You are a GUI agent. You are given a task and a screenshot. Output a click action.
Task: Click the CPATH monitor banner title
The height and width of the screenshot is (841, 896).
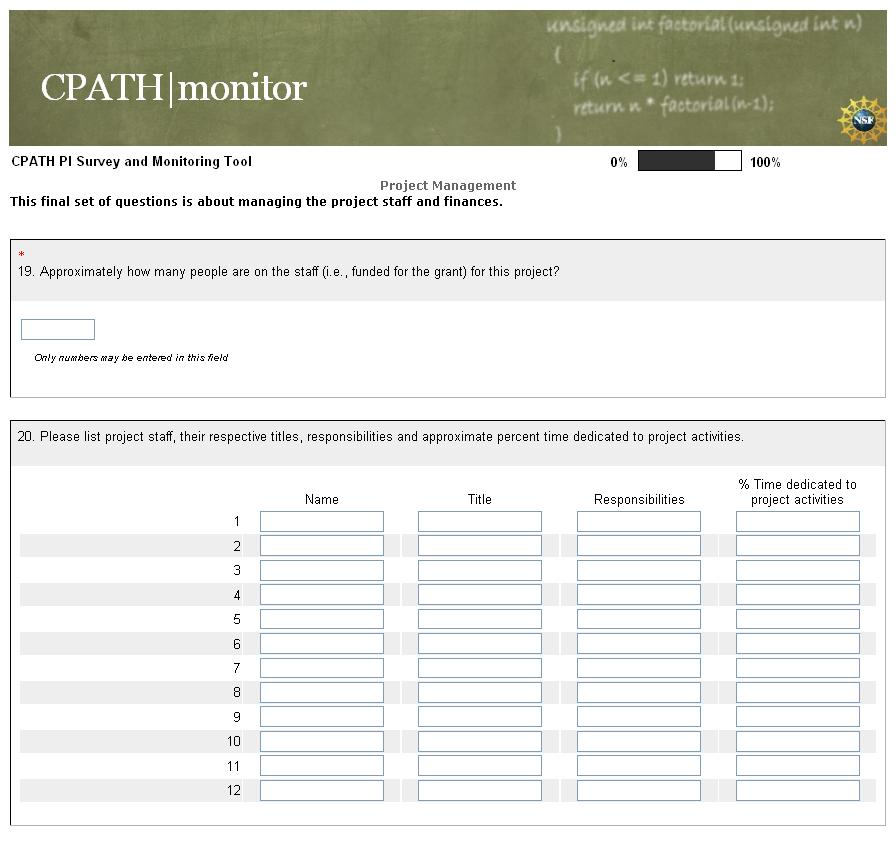(174, 88)
